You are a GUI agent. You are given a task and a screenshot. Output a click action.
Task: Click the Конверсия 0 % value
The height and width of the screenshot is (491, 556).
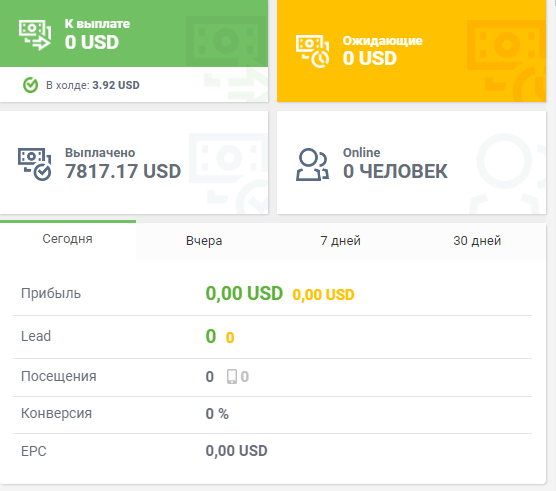pyautogui.click(x=217, y=414)
